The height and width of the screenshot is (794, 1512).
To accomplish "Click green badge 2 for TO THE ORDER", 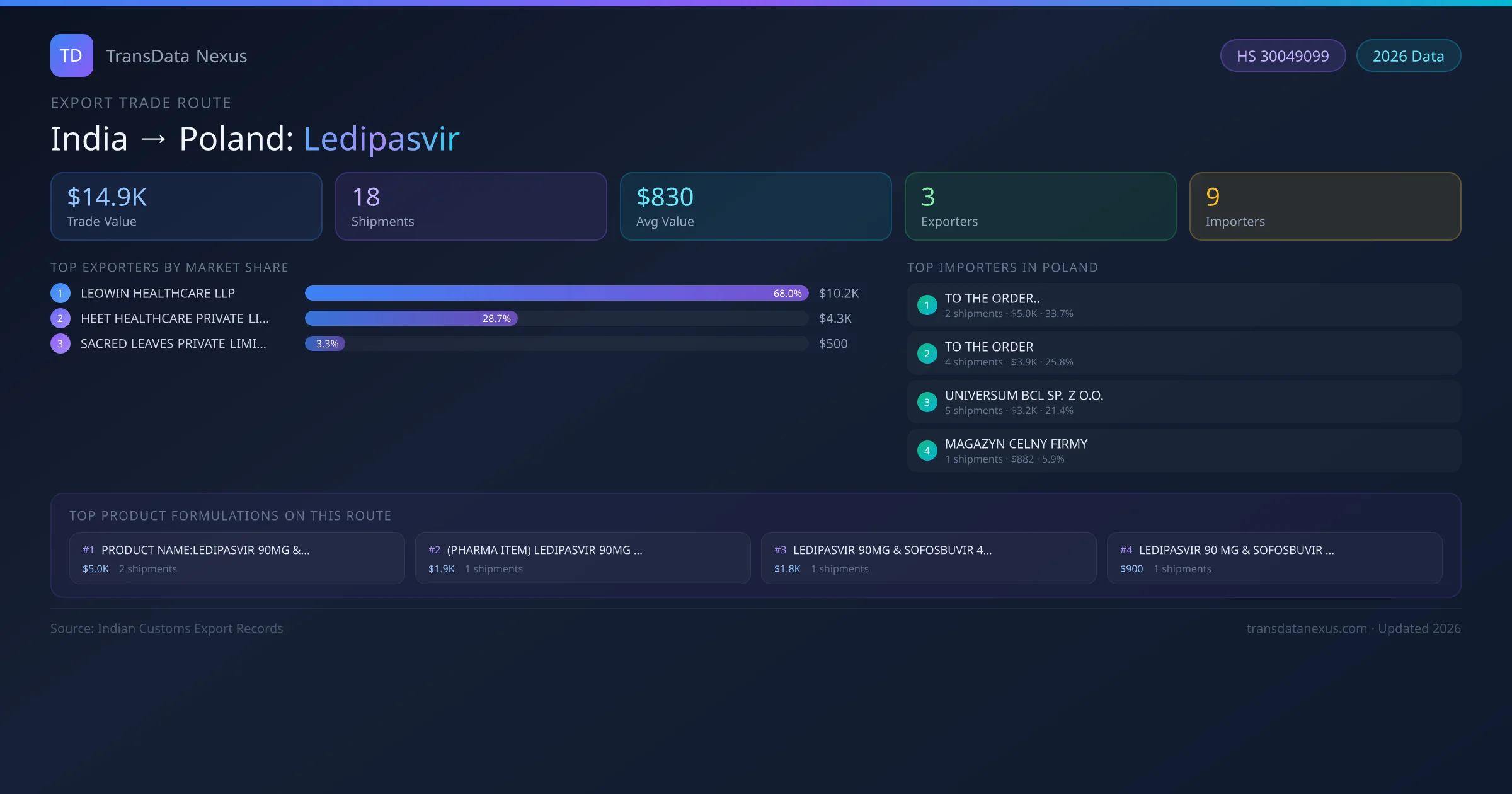I will tap(927, 354).
